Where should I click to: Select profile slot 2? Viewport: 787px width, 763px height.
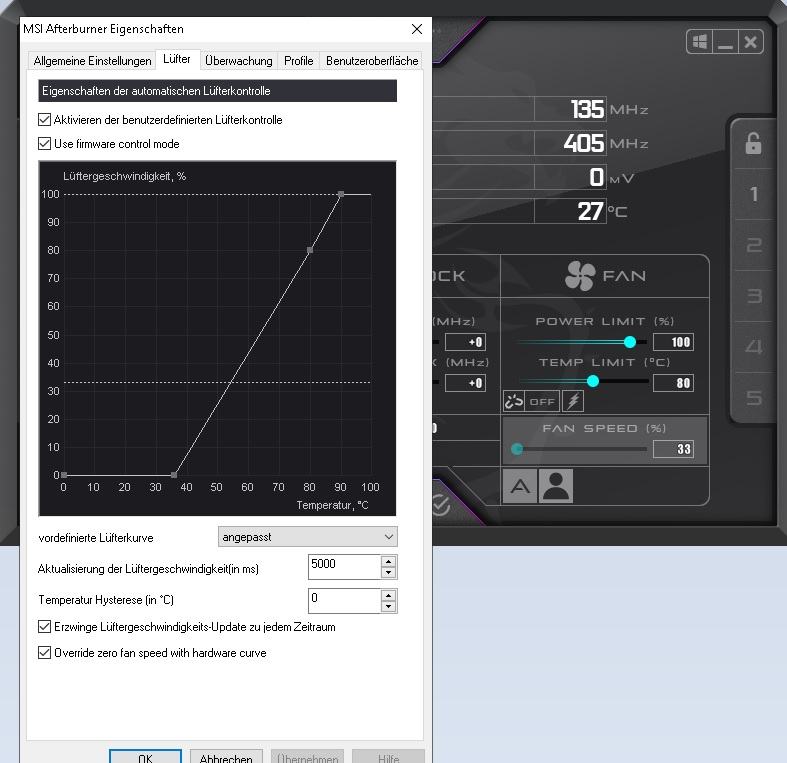[x=753, y=245]
